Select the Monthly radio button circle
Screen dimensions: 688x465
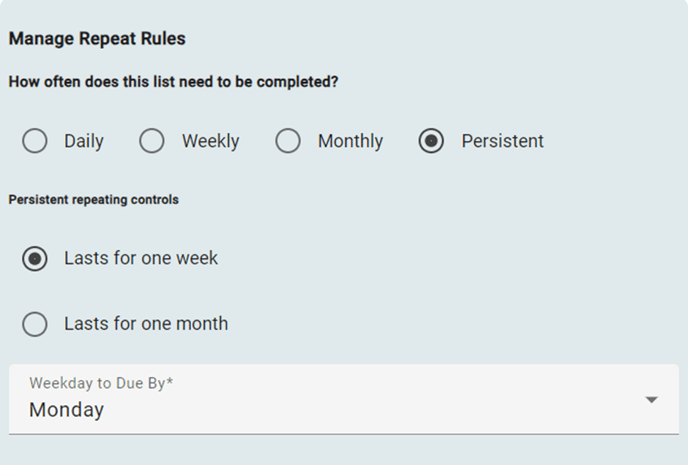pos(288,141)
